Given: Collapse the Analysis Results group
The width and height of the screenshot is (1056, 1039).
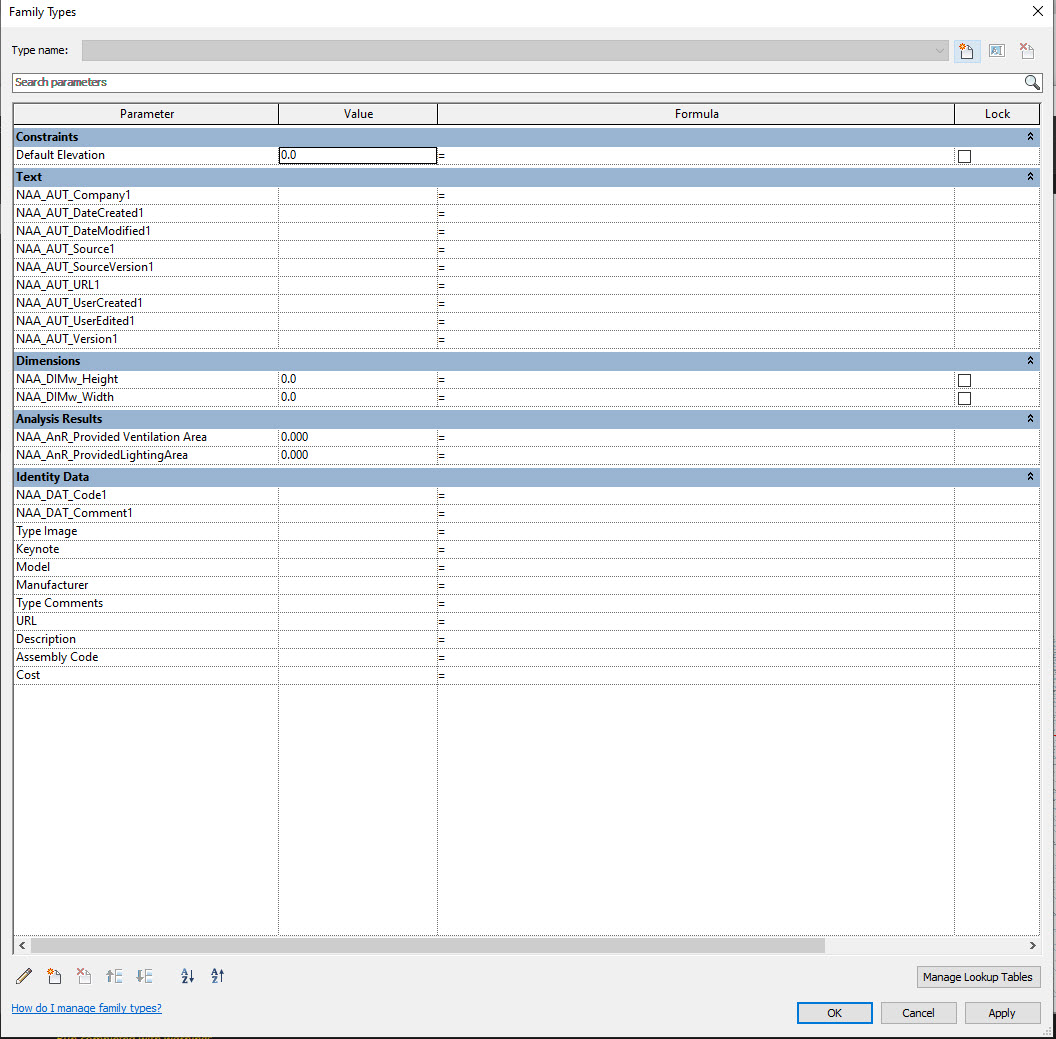Looking at the screenshot, I should tap(1030, 419).
